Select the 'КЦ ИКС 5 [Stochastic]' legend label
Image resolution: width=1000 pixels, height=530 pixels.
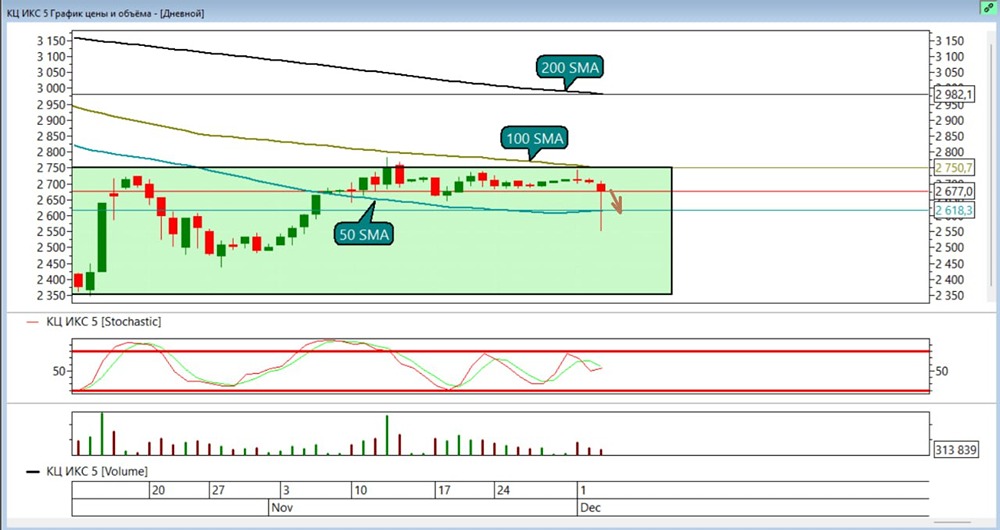pos(103,322)
